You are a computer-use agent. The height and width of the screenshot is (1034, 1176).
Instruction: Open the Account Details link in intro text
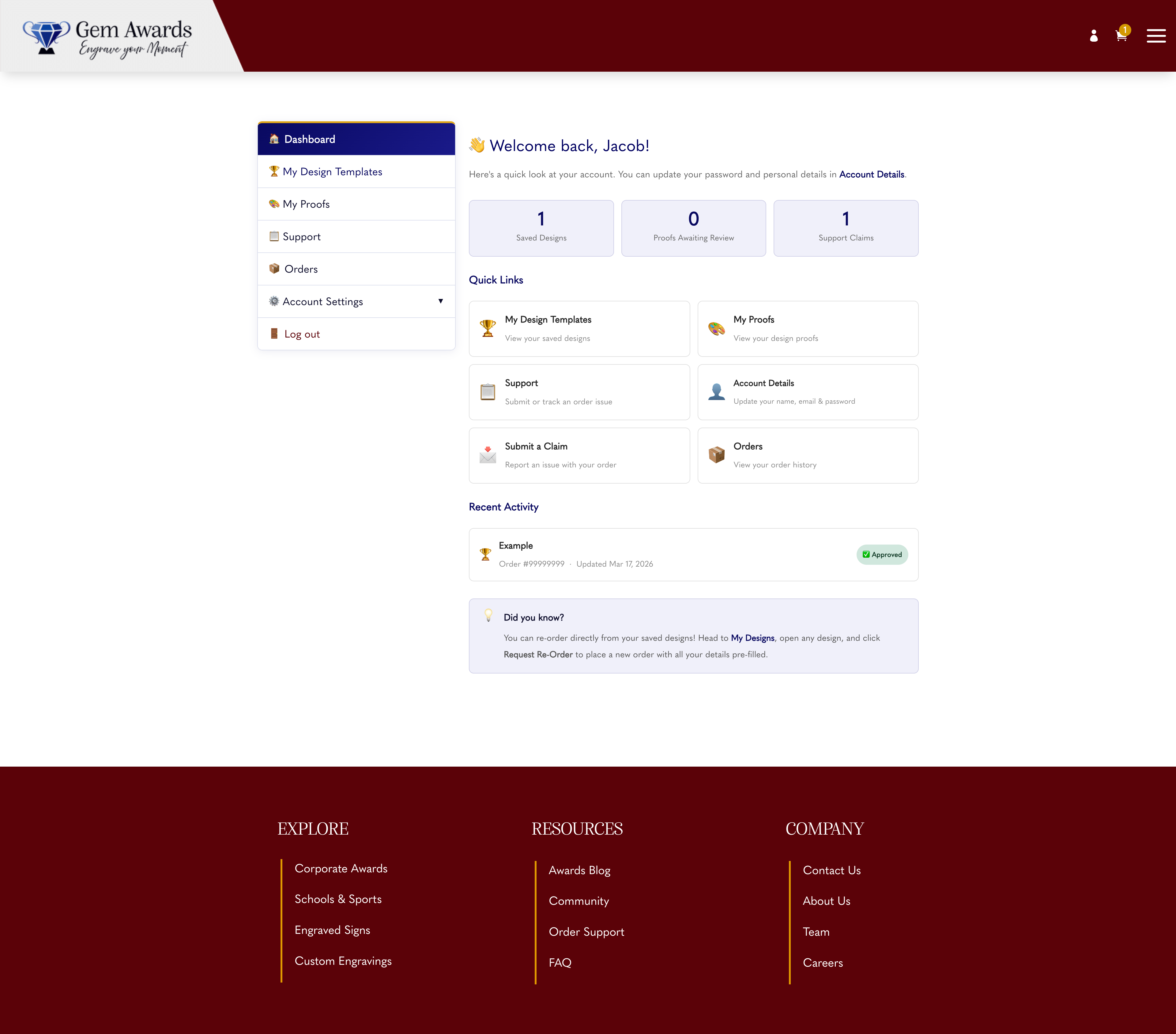point(872,174)
